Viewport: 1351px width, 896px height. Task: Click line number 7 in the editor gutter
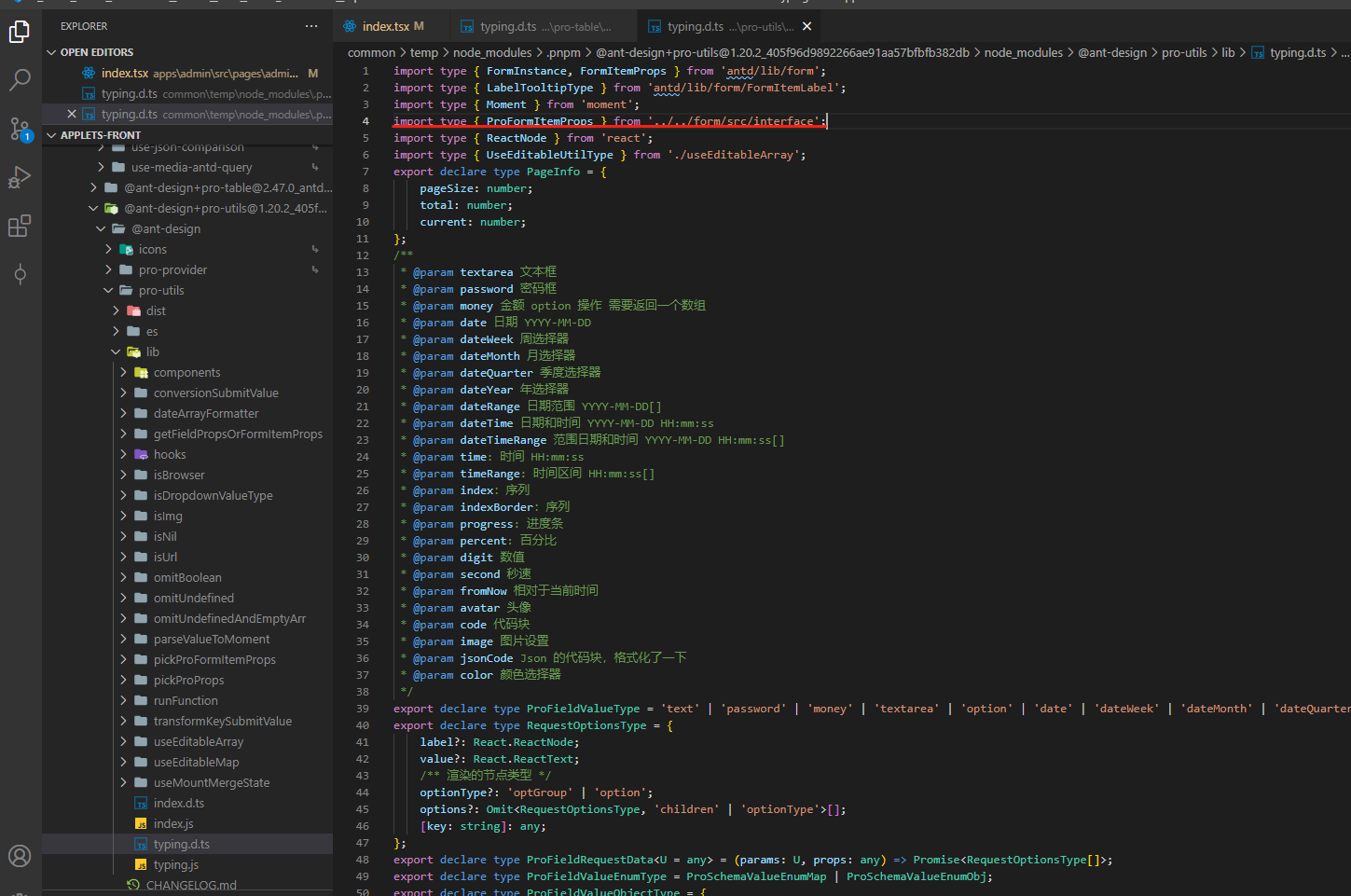pyautogui.click(x=365, y=171)
